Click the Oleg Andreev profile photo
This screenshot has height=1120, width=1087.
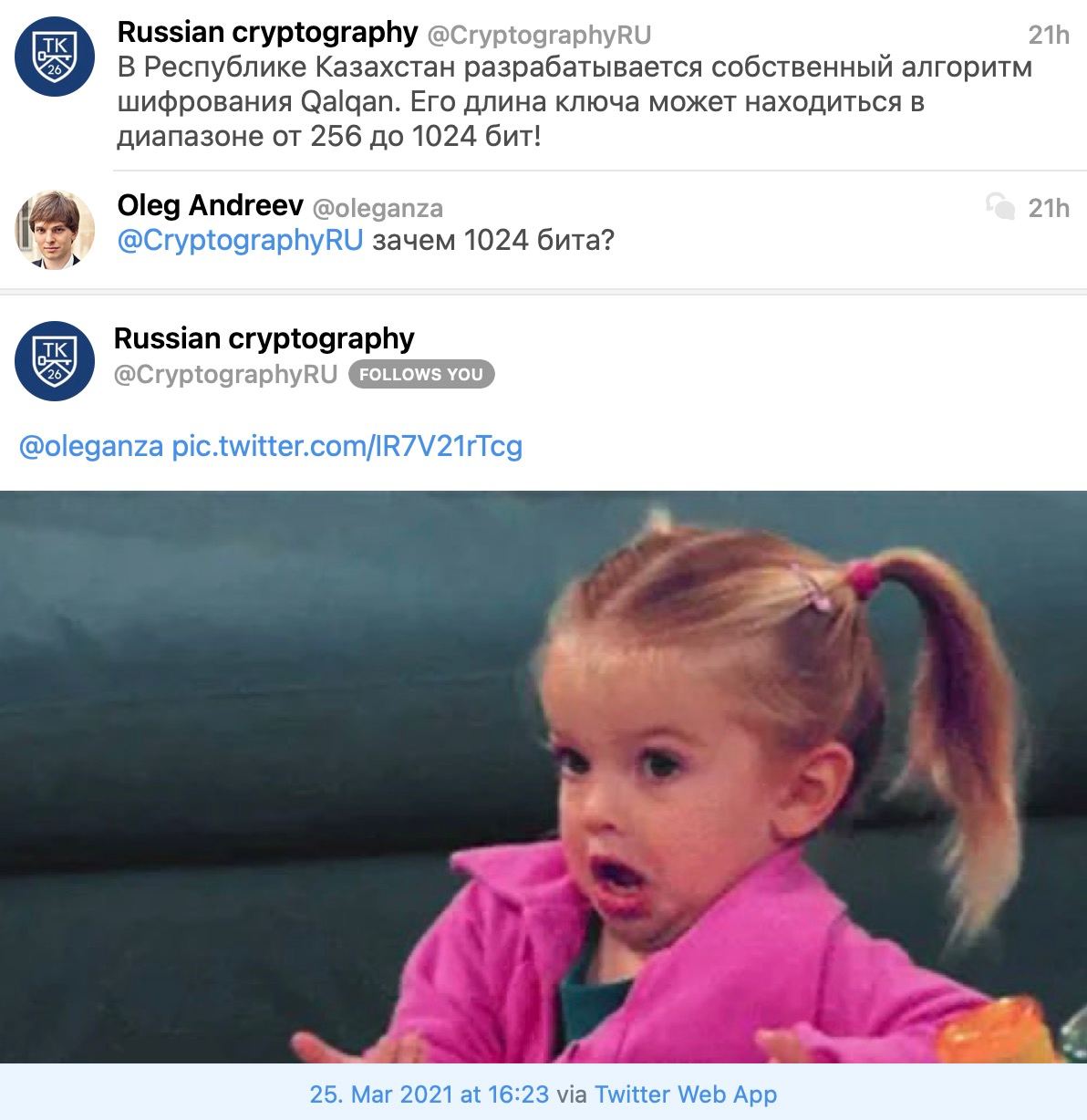coord(55,230)
